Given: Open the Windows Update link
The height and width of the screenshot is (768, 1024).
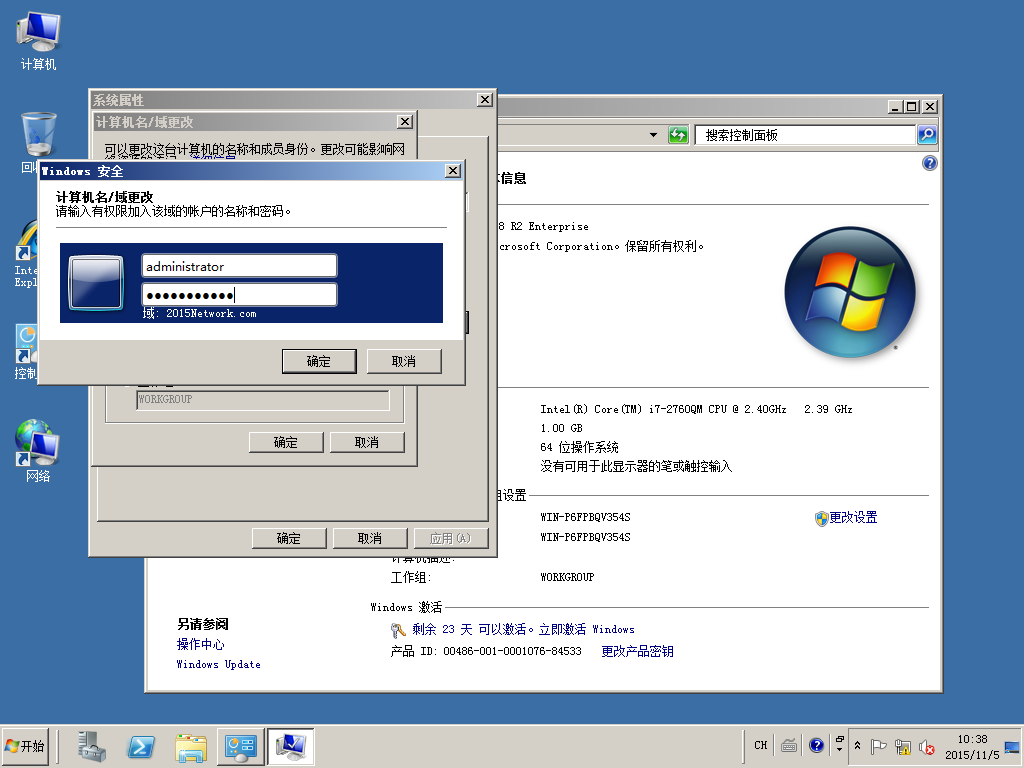Looking at the screenshot, I should pyautogui.click(x=218, y=664).
